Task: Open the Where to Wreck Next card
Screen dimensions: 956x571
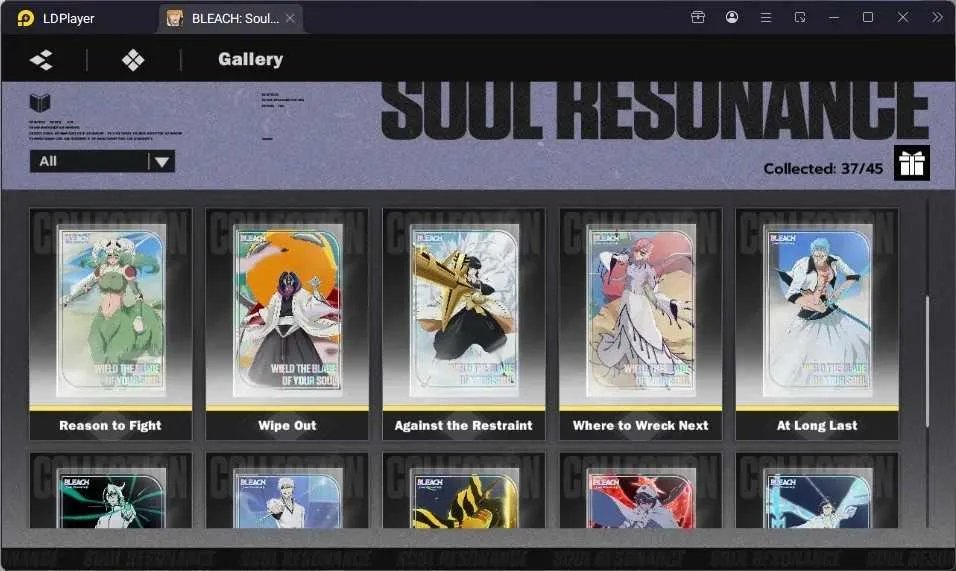Action: click(x=640, y=324)
